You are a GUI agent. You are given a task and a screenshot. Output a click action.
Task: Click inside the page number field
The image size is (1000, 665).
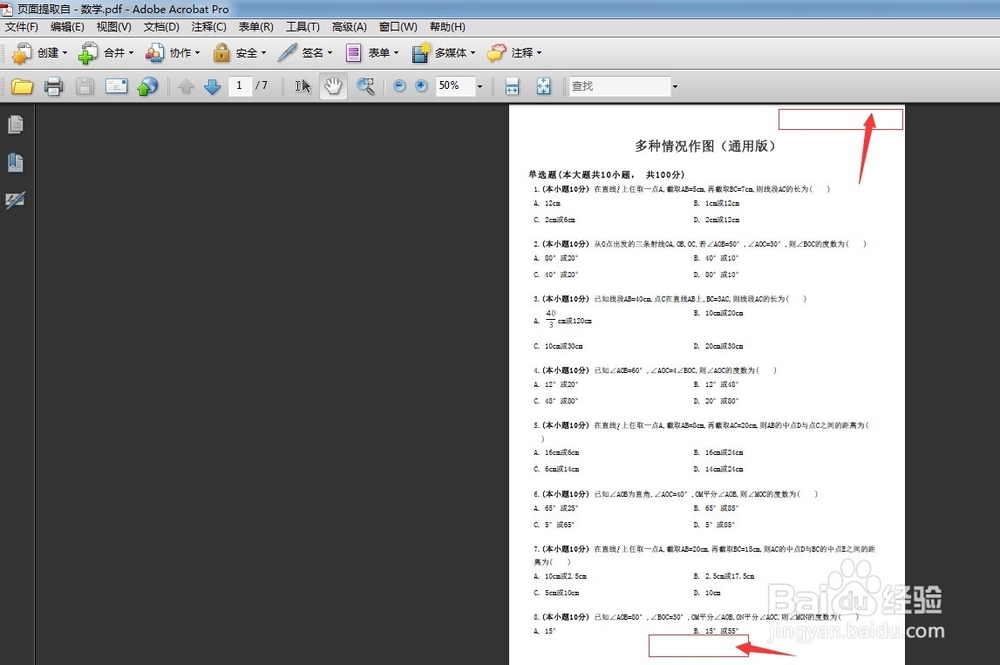tap(240, 86)
